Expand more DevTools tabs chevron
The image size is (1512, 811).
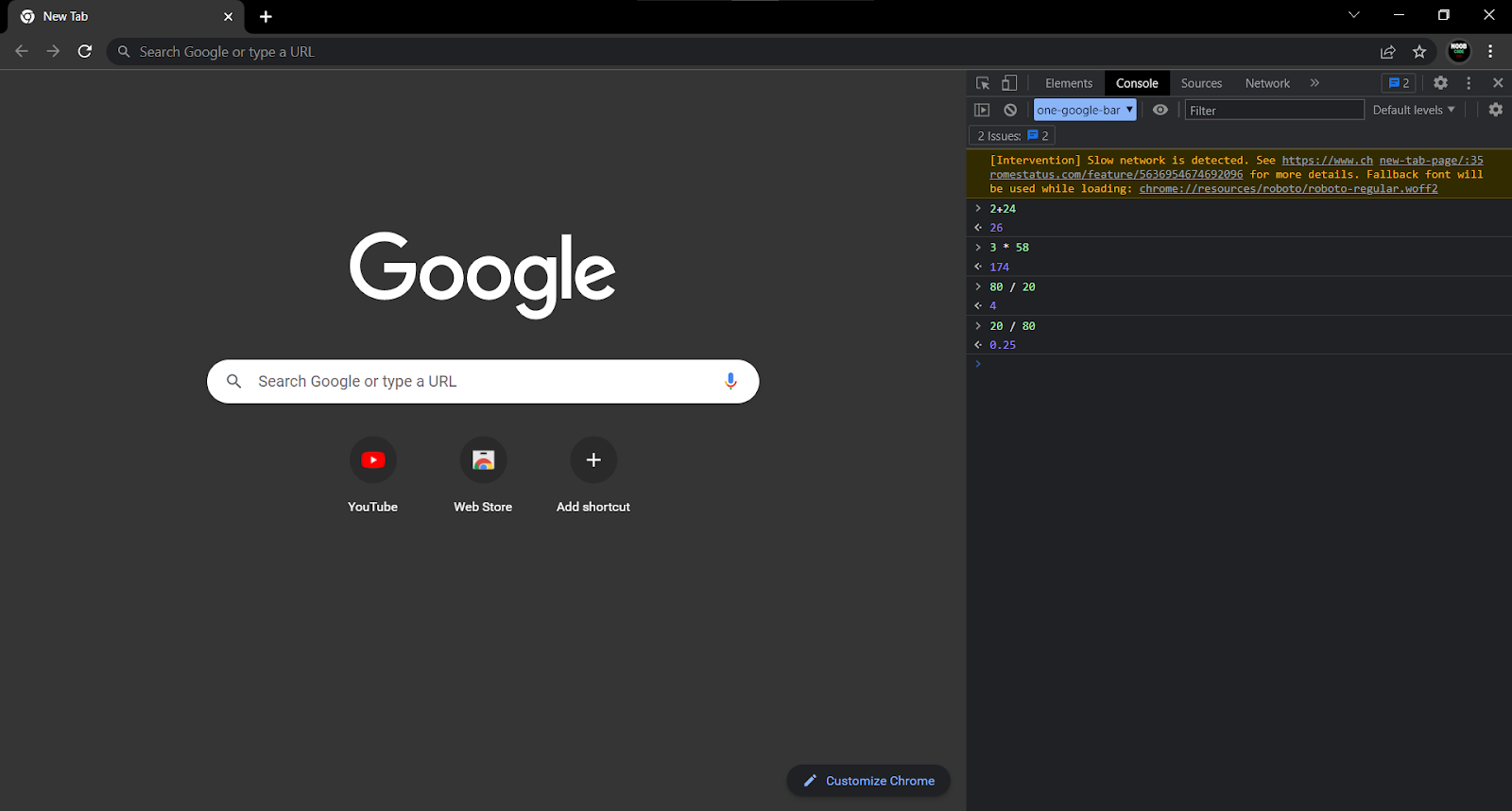pyautogui.click(x=1314, y=83)
